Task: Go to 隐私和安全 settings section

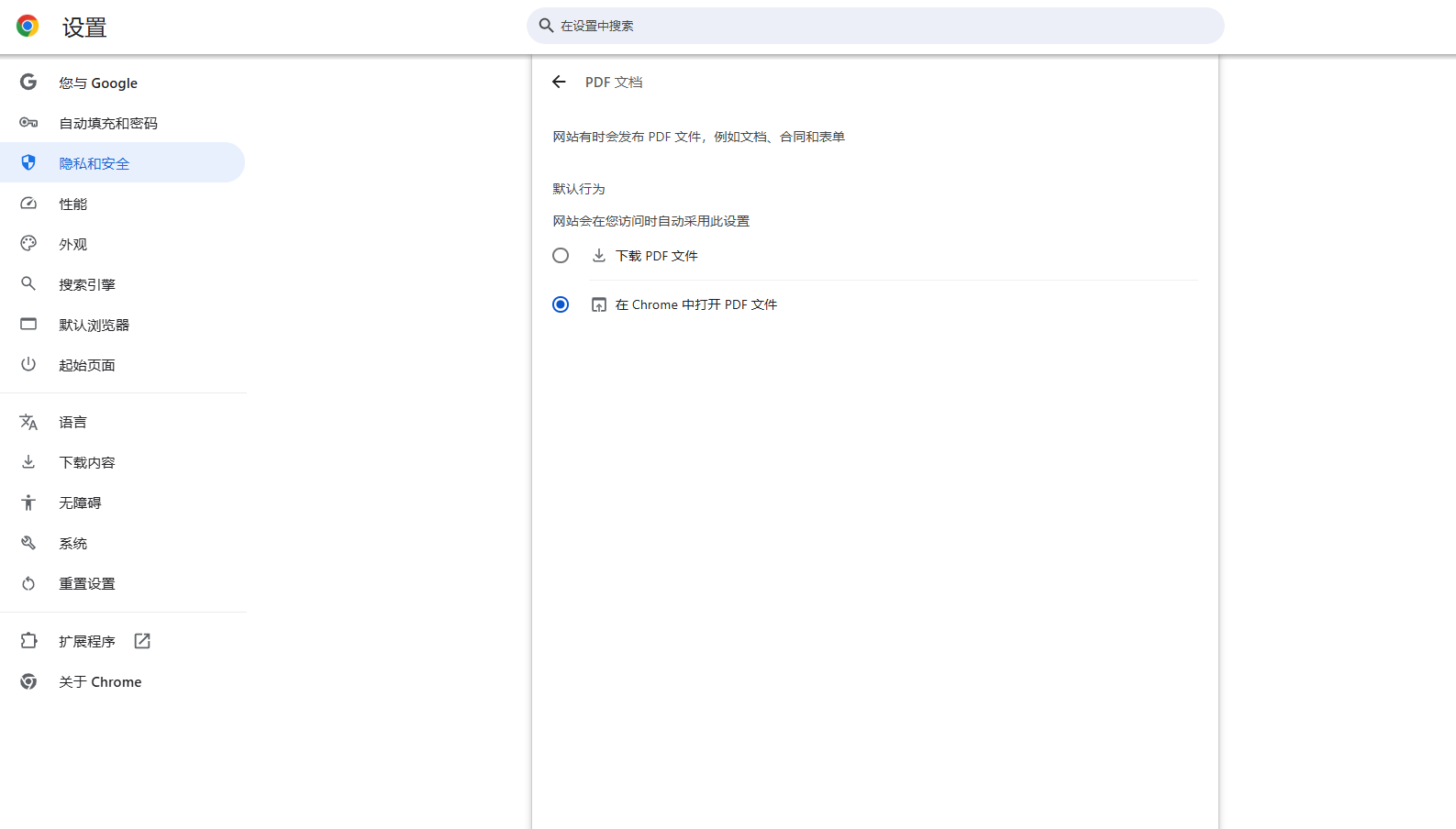Action: click(x=122, y=162)
